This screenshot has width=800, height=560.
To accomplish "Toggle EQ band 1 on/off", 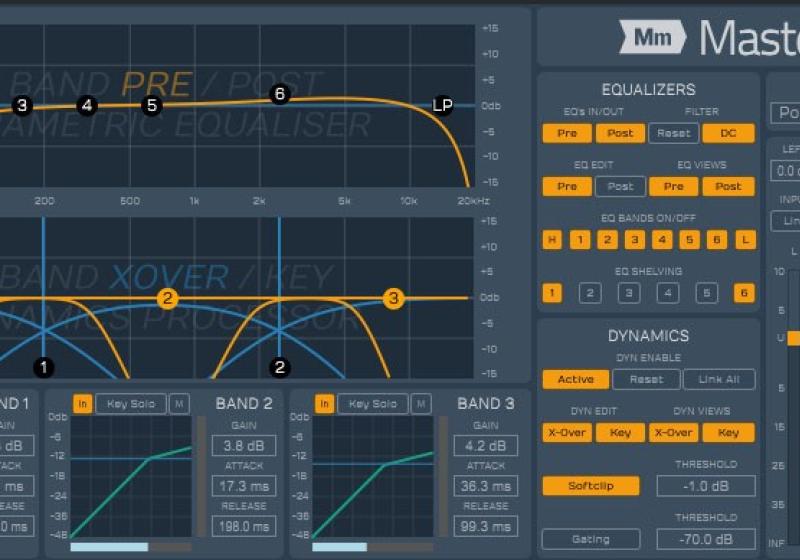I will [580, 240].
